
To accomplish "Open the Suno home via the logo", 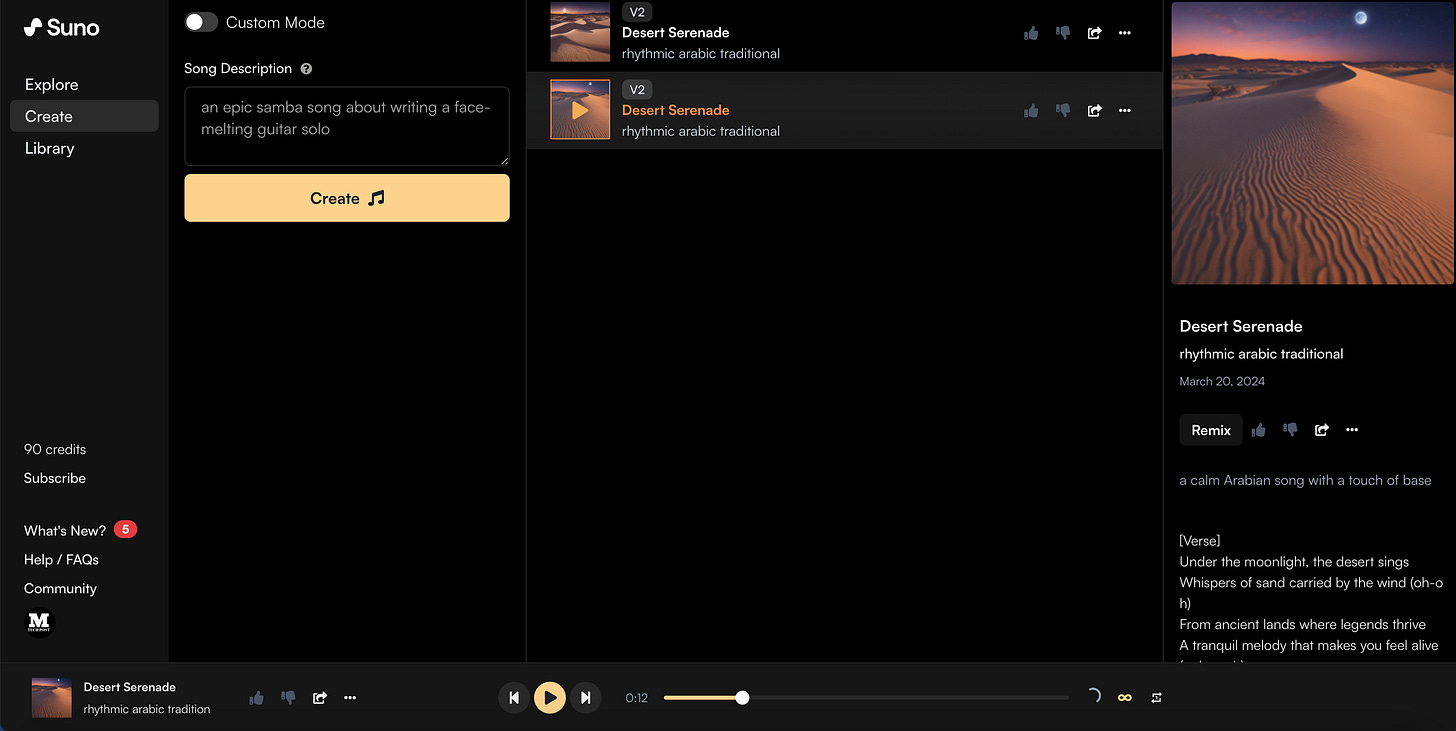I will [60, 27].
